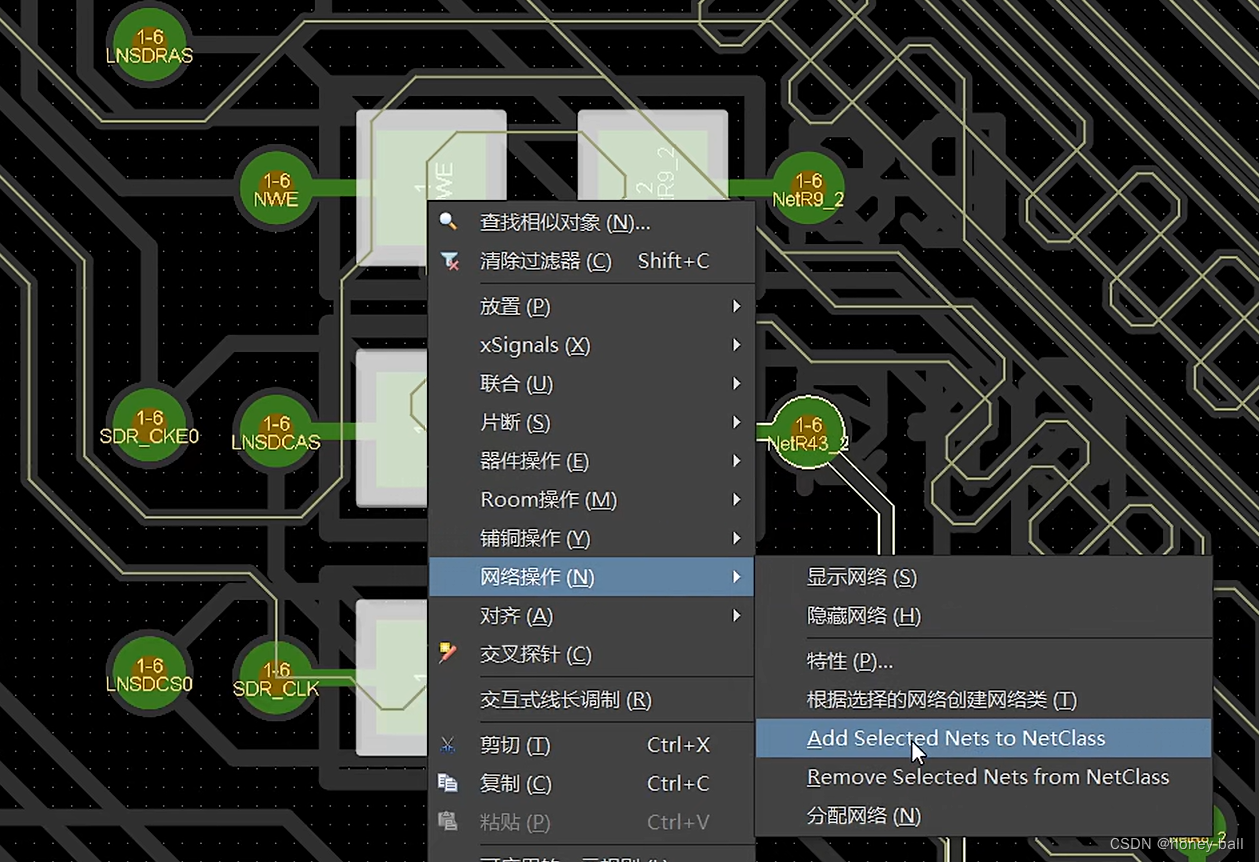
Task: Click the copy icon beside 复制
Action: click(448, 783)
